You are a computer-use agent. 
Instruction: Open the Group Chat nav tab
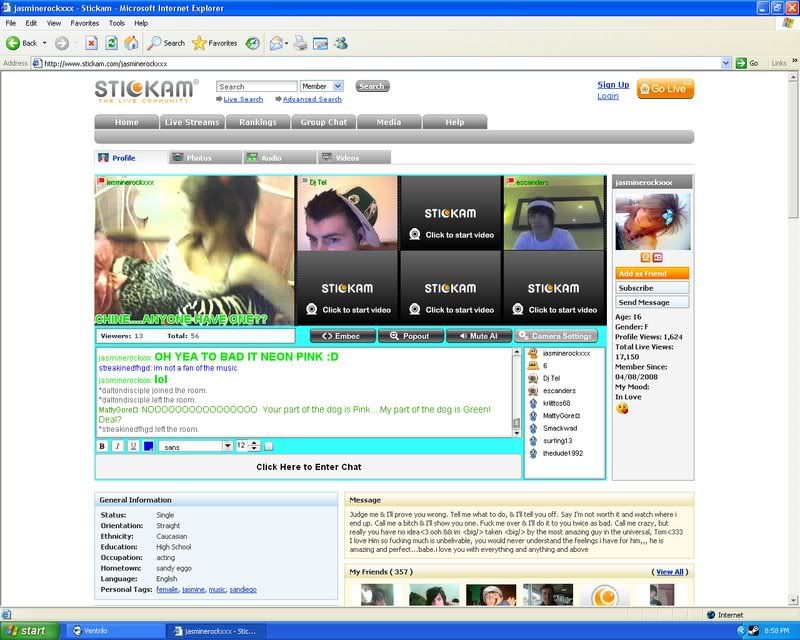[323, 122]
